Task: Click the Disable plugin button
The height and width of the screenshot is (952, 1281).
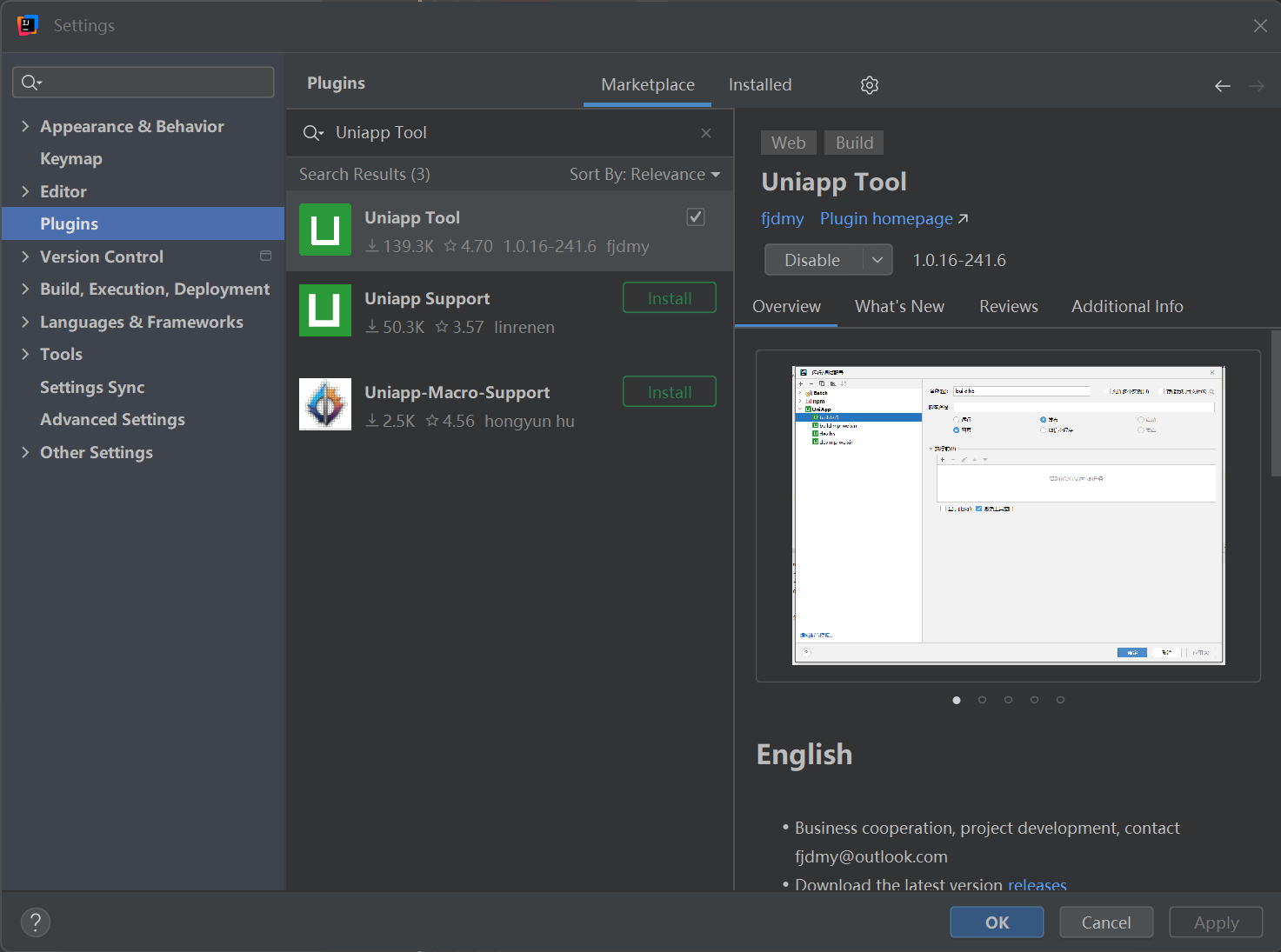Action: tap(813, 260)
